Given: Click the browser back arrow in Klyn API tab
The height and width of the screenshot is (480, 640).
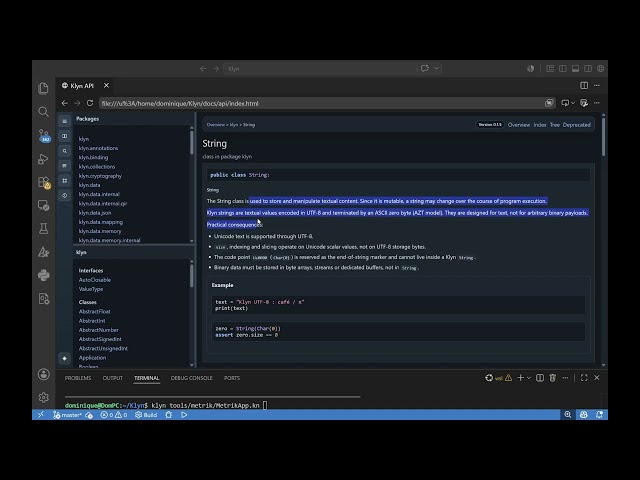Looking at the screenshot, I should (64, 103).
